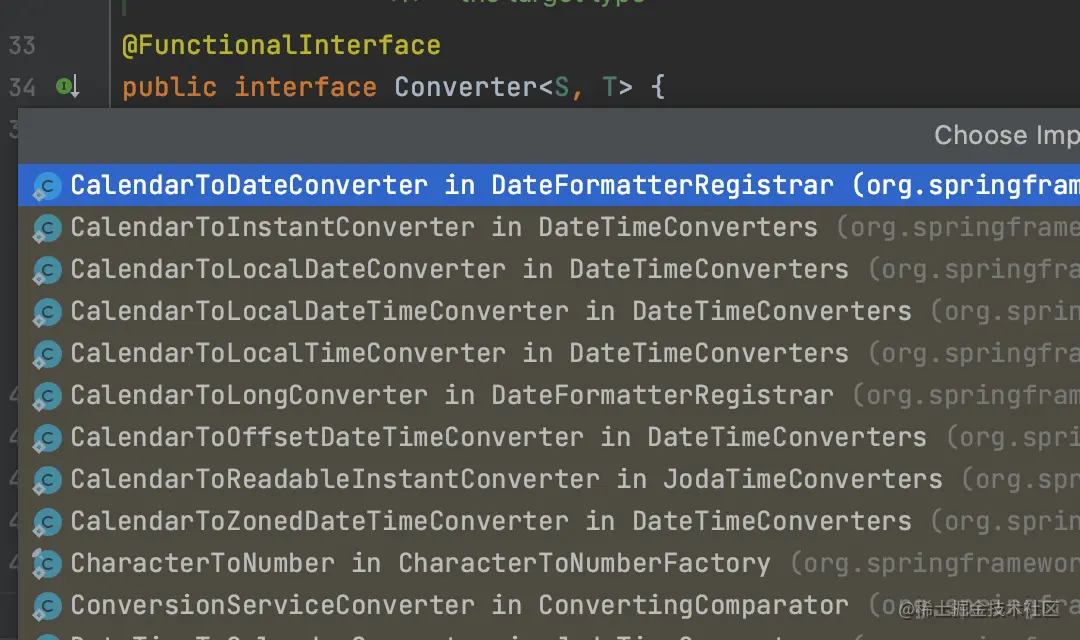Viewport: 1080px width, 640px height.
Task: Click class icon beside CalendarToOffsetDateTimeConverter
Action: [47, 438]
